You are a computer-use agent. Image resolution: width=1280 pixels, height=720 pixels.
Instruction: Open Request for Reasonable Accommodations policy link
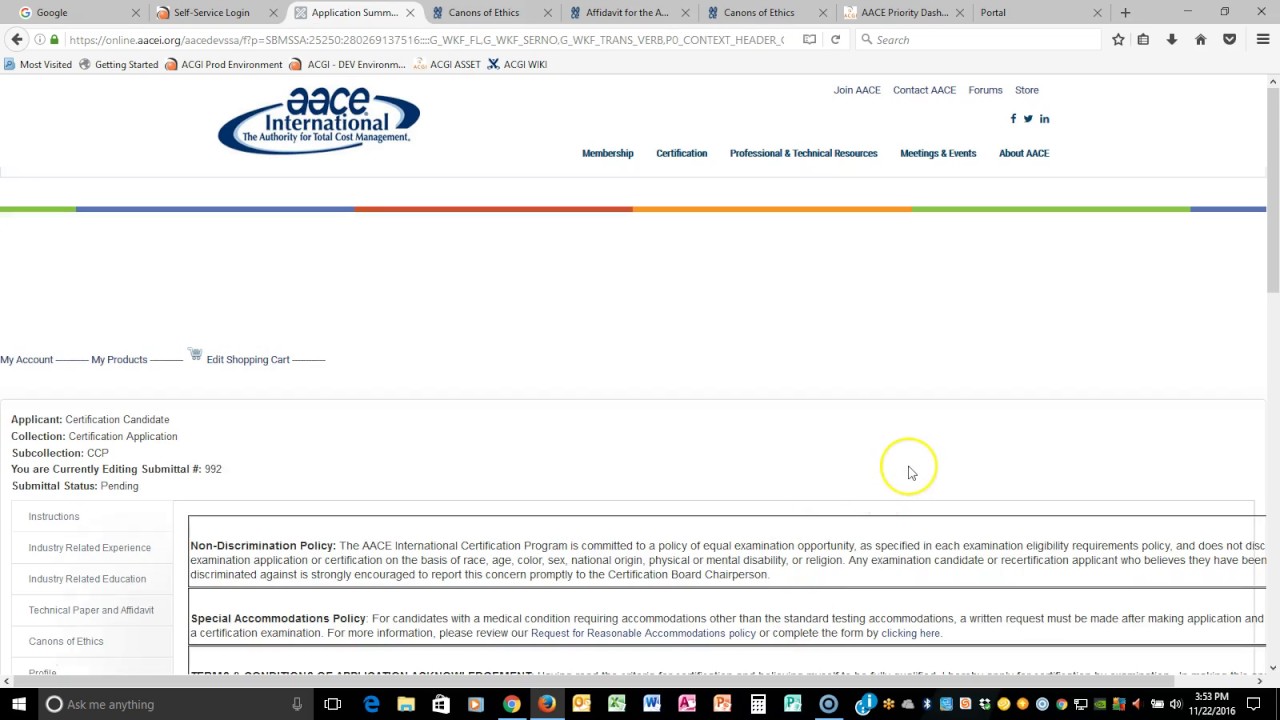click(x=643, y=633)
